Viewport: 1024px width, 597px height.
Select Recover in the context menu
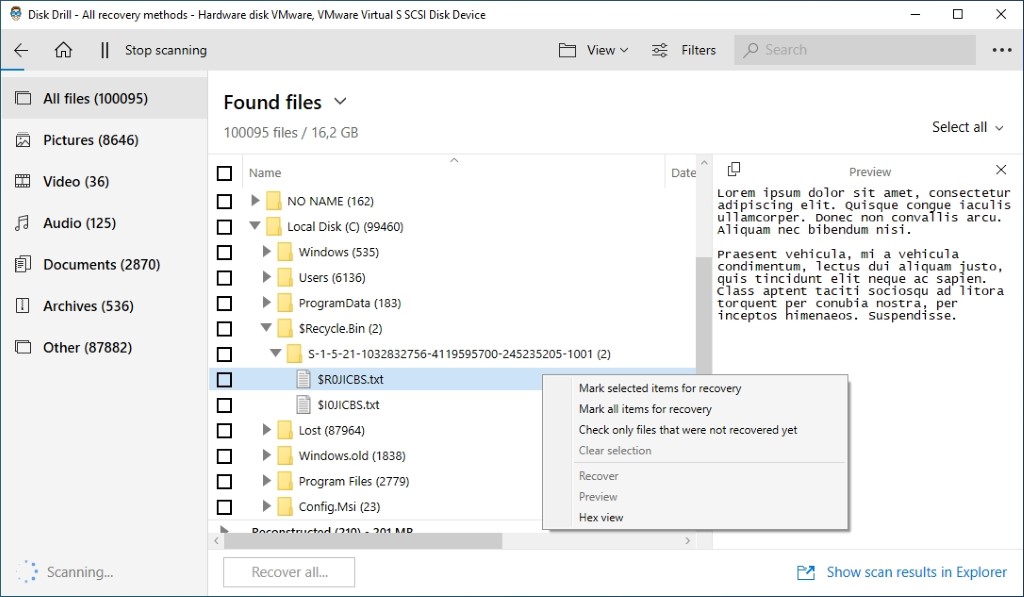click(598, 476)
